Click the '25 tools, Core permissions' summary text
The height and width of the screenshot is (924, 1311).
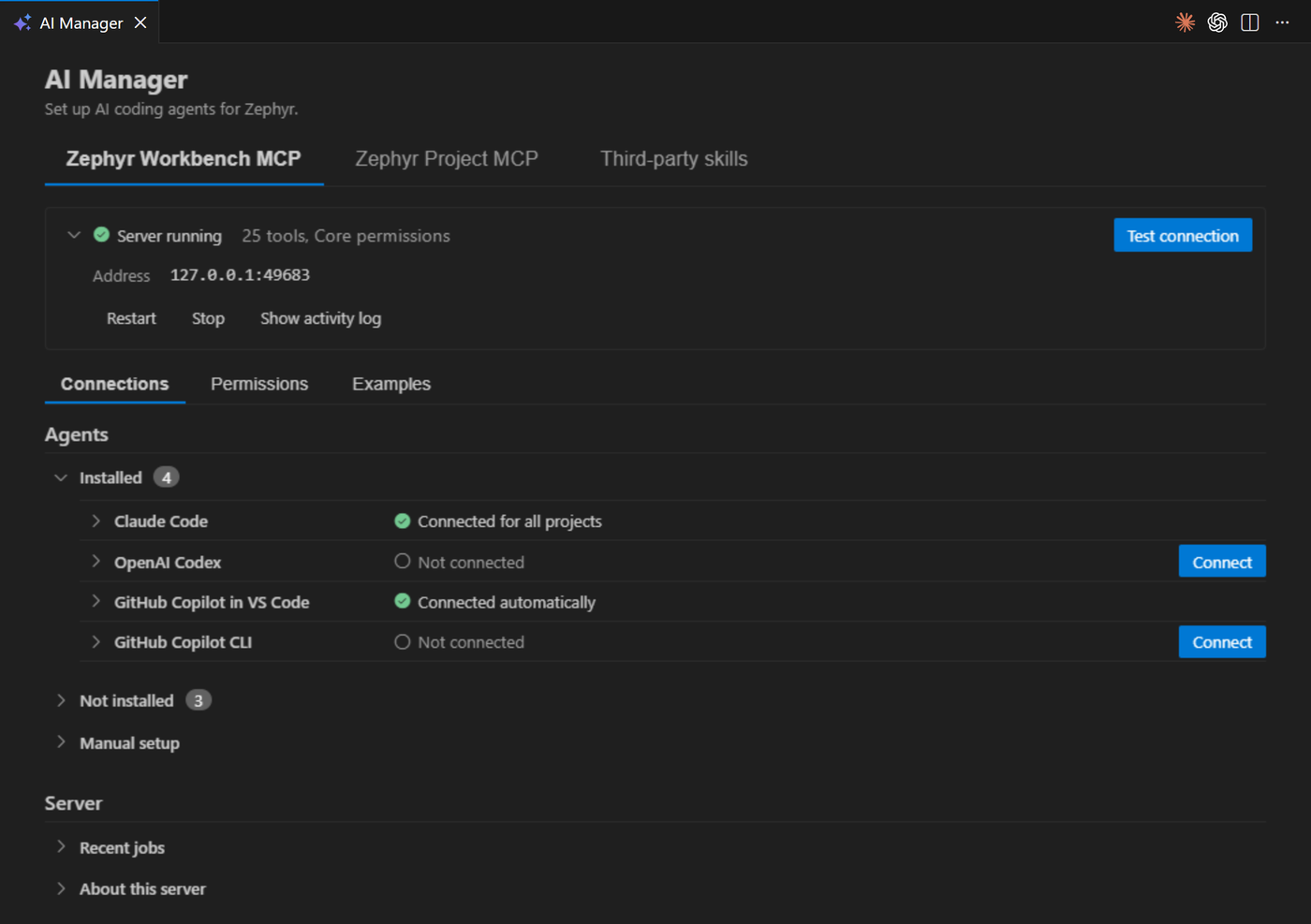pos(346,236)
